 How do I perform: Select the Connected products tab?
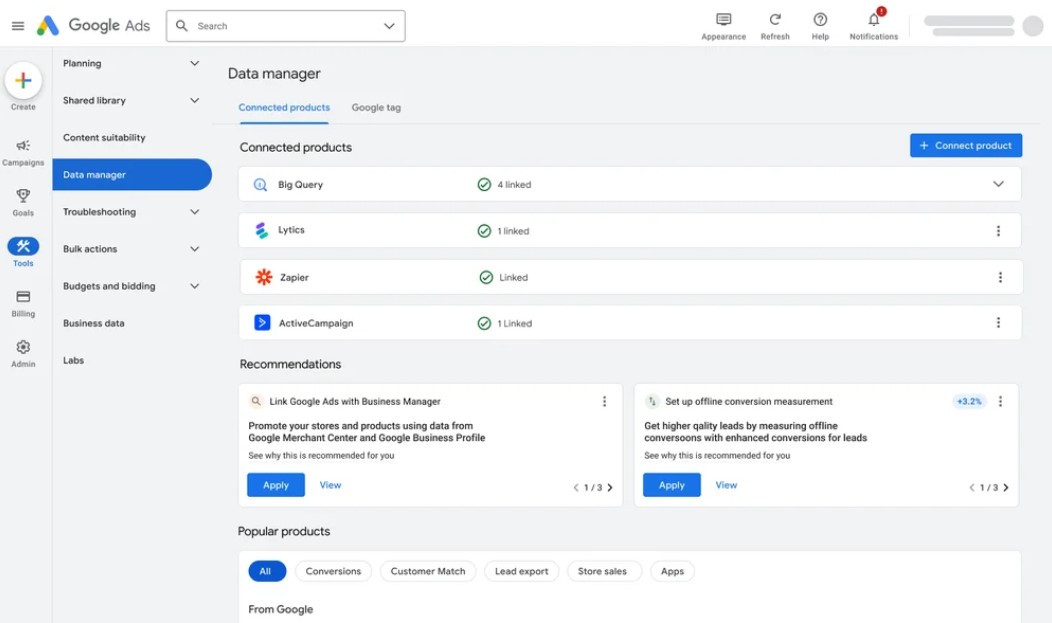point(284,107)
